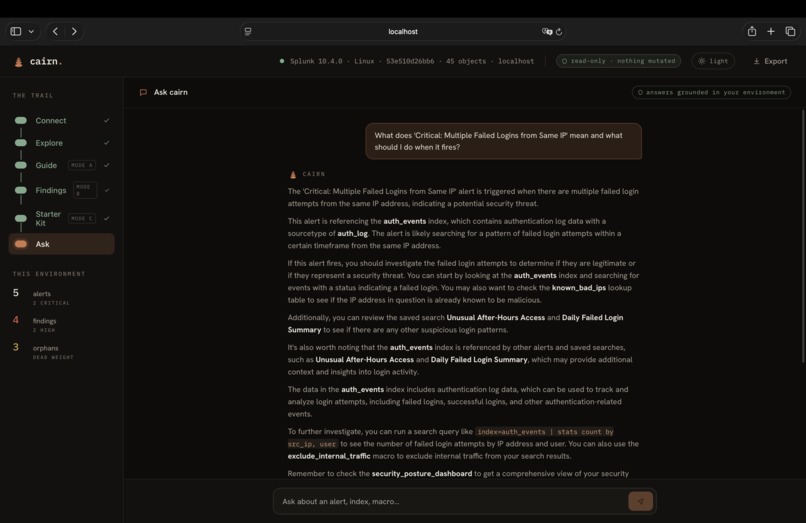Click the Splunk 10.4.0 version text
This screenshot has height=523, width=806.
[x=316, y=61]
